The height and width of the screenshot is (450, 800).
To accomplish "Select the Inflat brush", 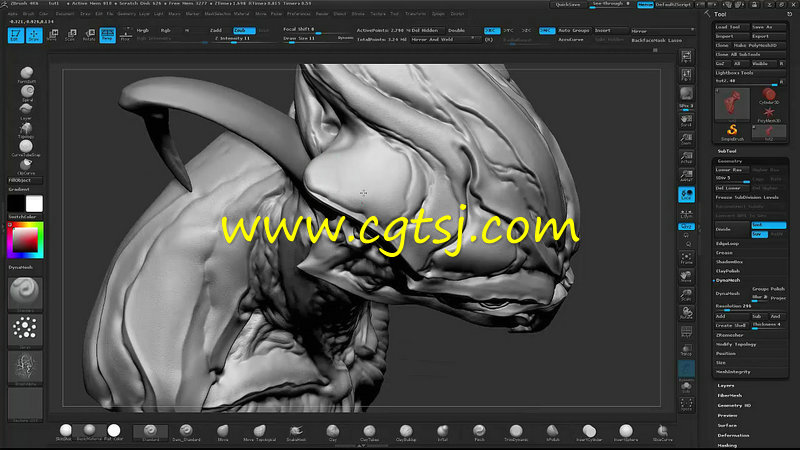I will tap(442, 432).
